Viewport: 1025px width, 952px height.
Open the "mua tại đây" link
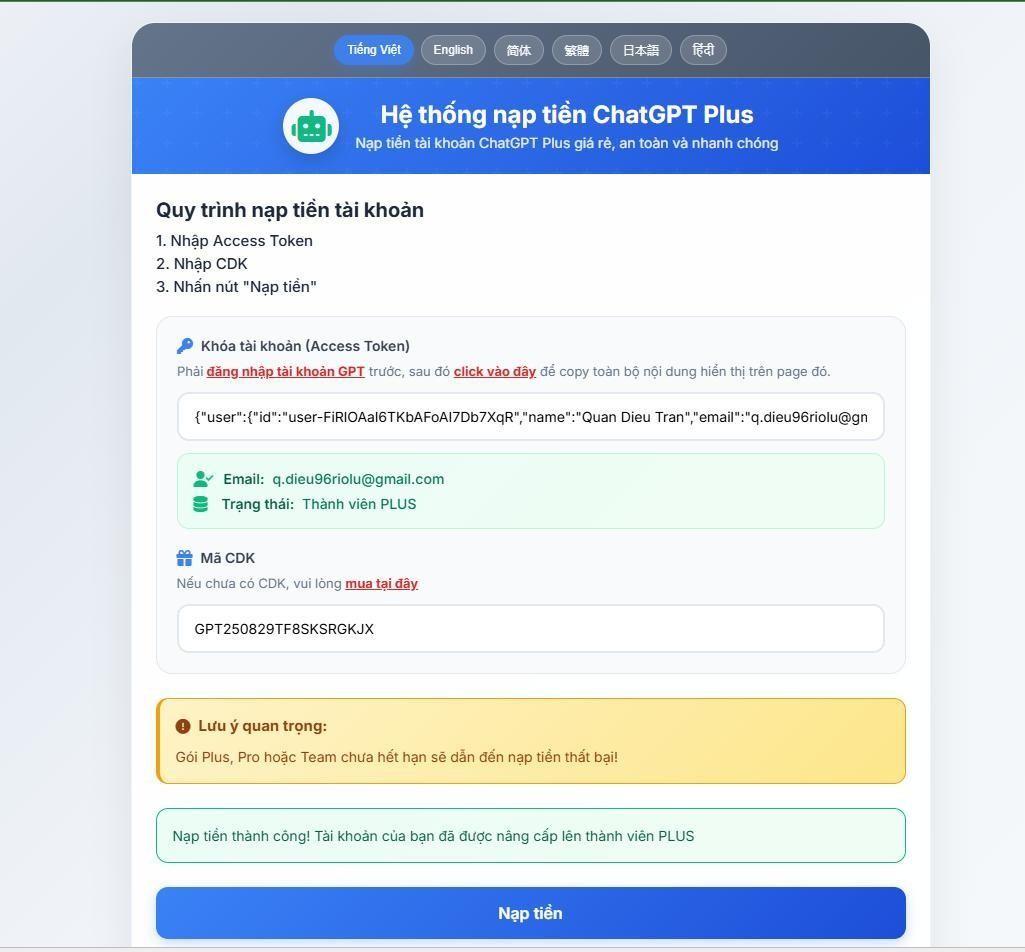381,584
